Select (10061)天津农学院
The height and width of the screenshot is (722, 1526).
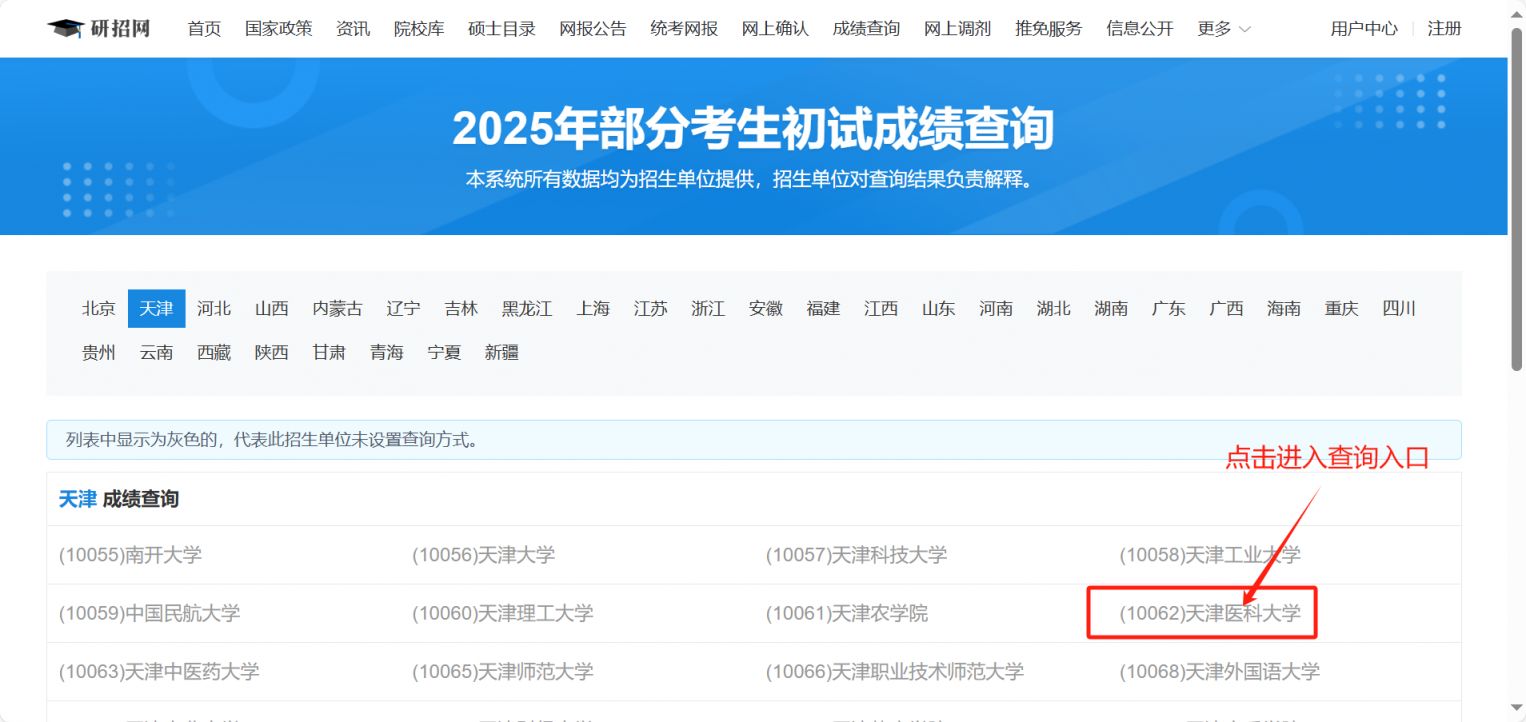click(x=847, y=613)
